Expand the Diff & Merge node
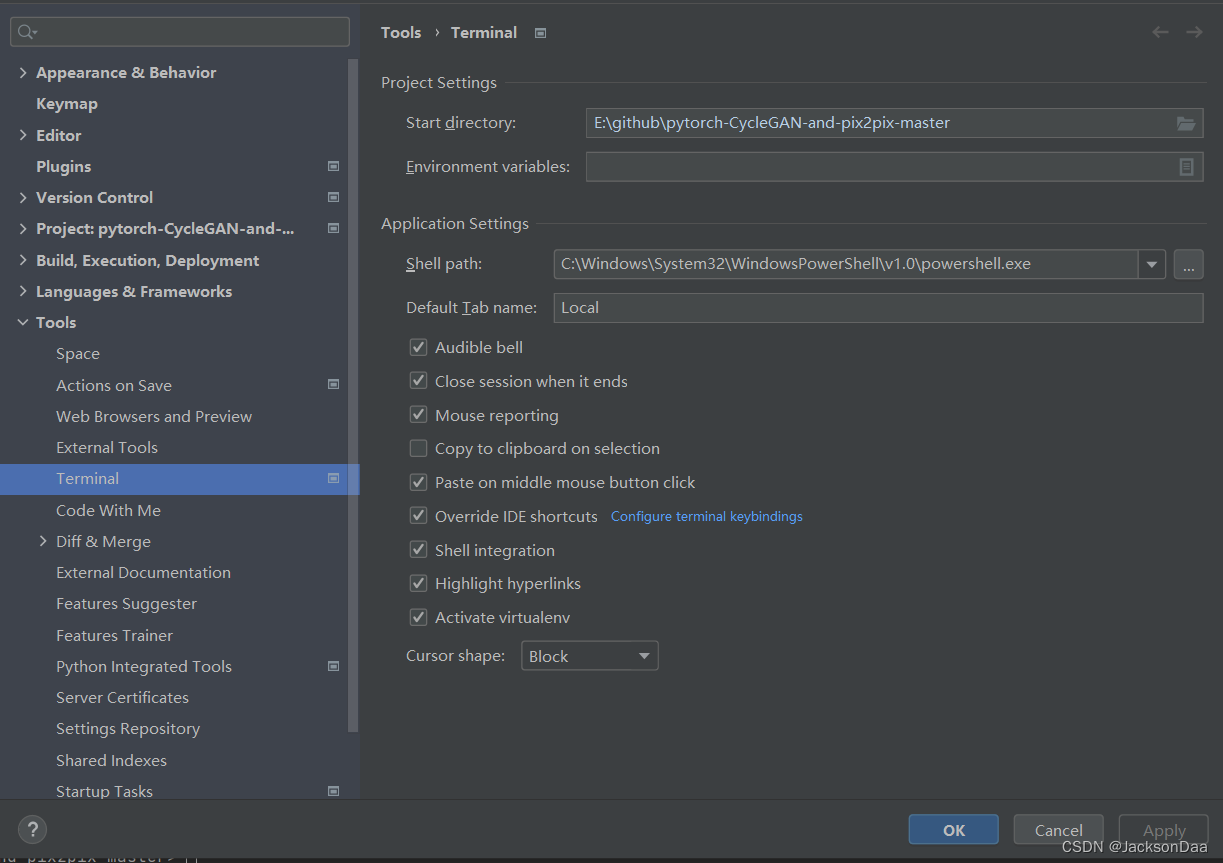 (x=43, y=541)
